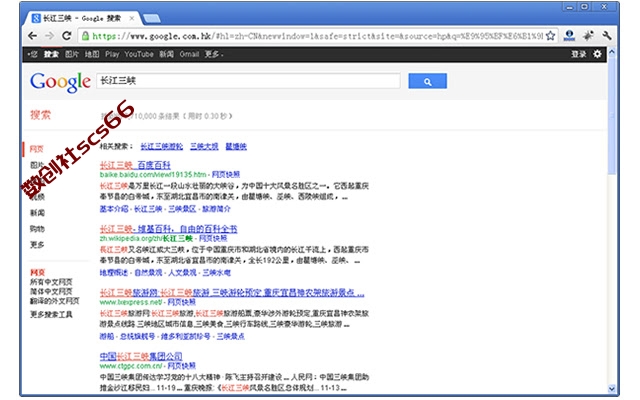Open the 三峡水电 sublink
The height and width of the screenshot is (400, 640).
217,273
